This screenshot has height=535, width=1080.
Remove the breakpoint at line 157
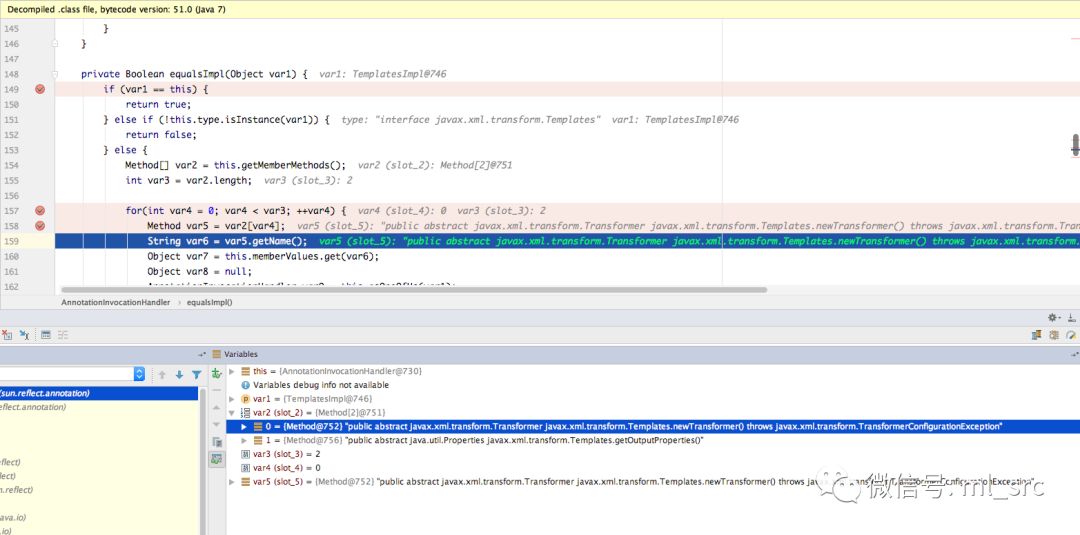coord(40,211)
